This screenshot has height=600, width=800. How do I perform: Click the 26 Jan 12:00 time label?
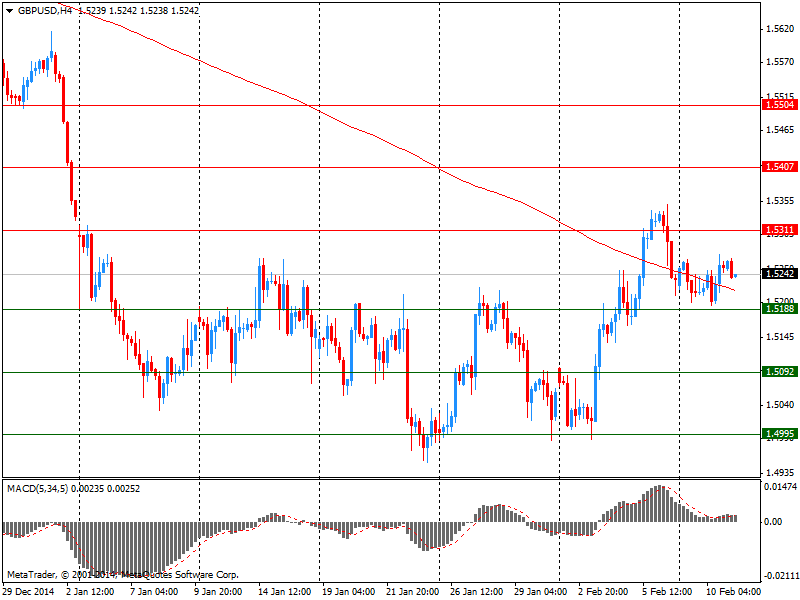[x=477, y=591]
